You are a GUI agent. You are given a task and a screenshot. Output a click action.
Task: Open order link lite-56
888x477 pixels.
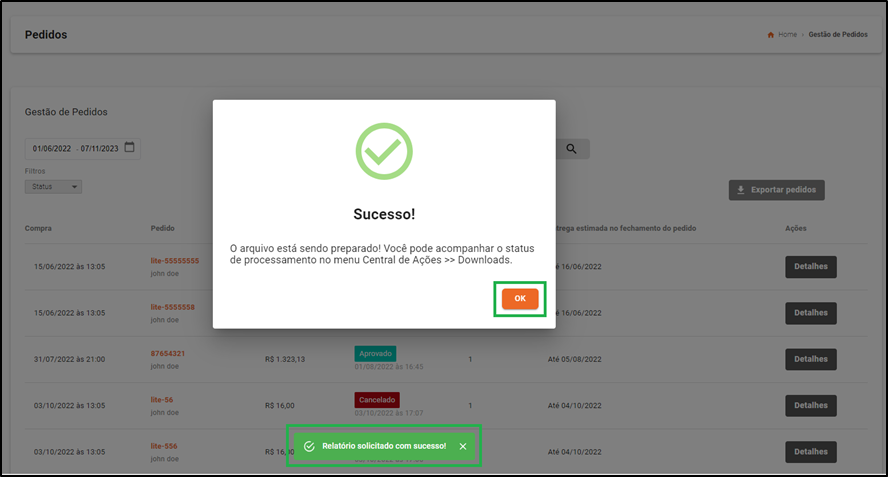pos(162,400)
